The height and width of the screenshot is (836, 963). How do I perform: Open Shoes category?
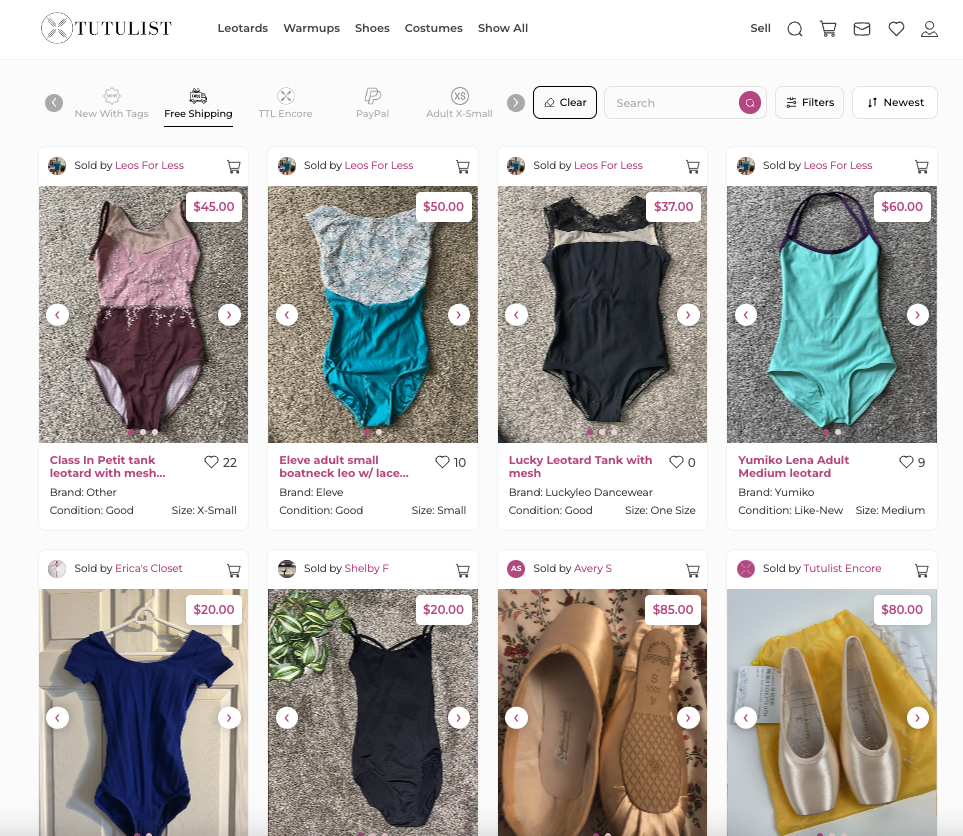point(372,28)
